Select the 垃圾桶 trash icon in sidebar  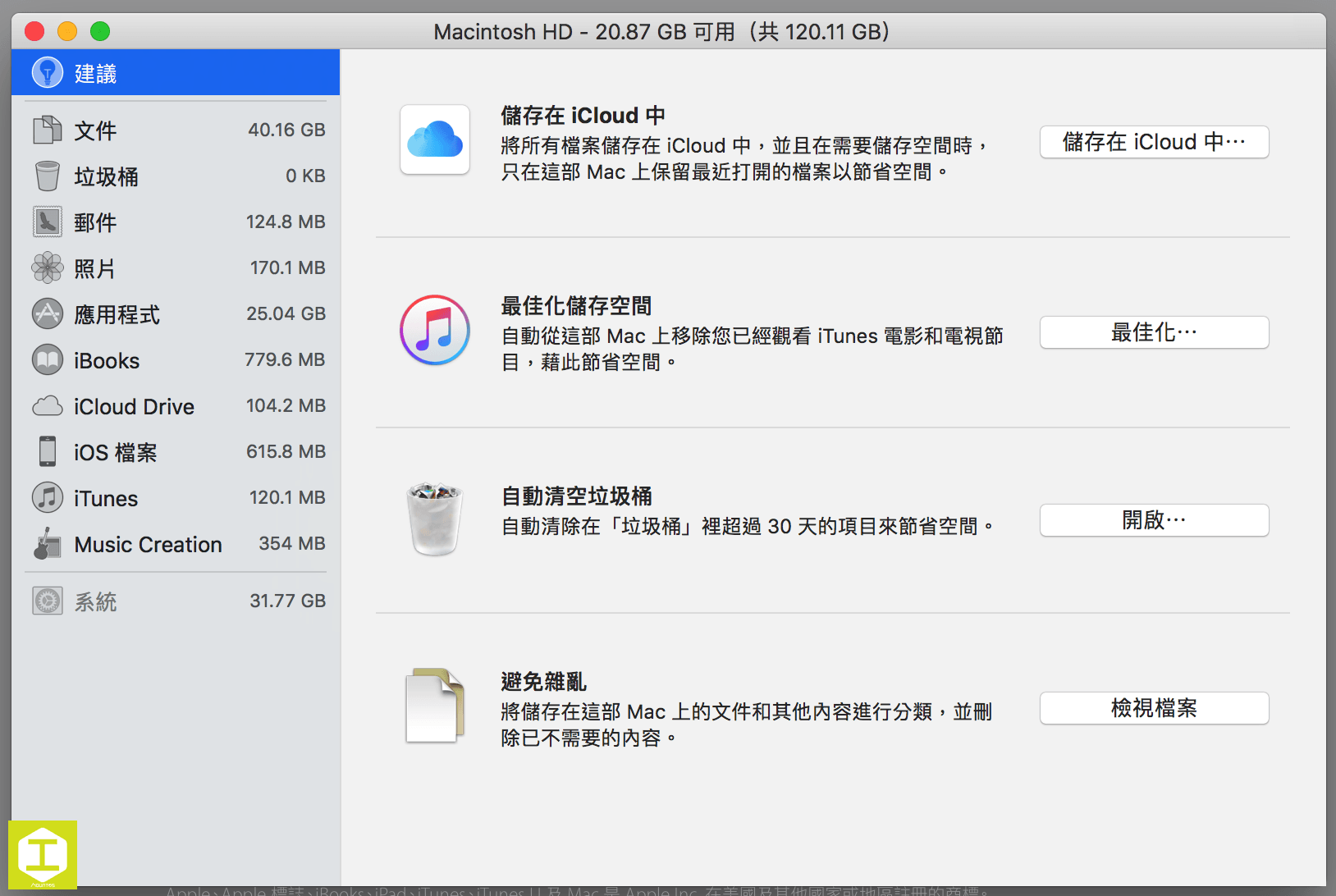(47, 176)
